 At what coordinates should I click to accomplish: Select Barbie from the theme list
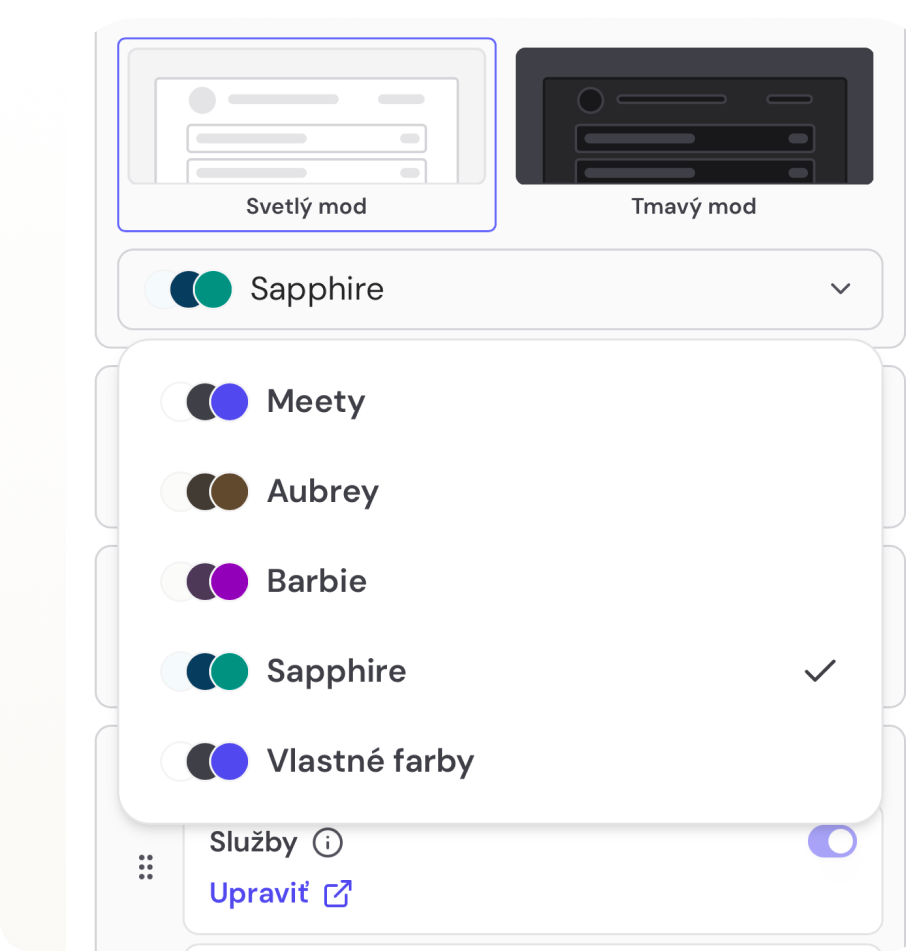coord(316,581)
